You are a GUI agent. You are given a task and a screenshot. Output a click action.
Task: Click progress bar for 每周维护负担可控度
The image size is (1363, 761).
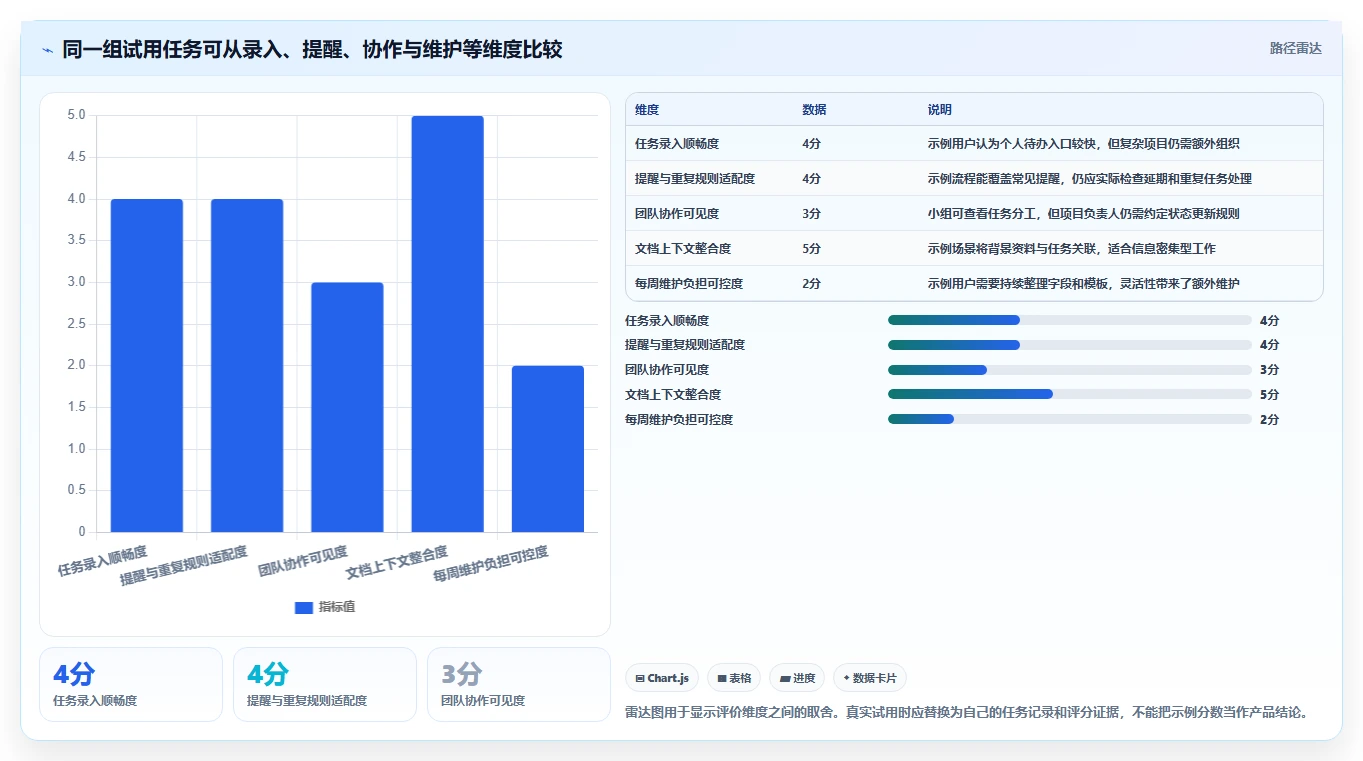(x=1070, y=419)
